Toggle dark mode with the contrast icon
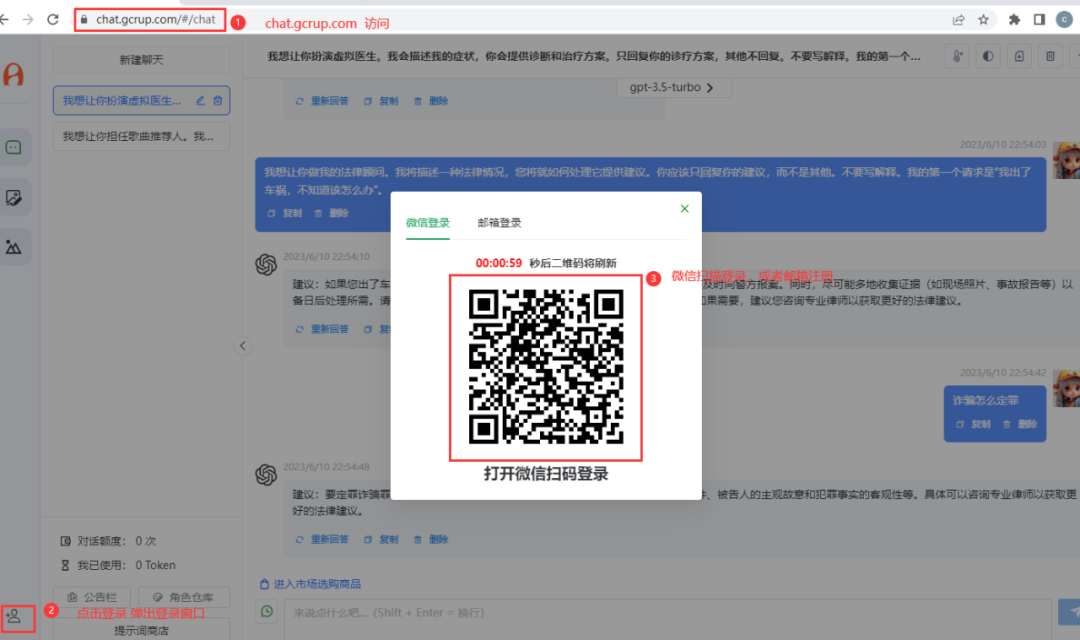 (987, 57)
